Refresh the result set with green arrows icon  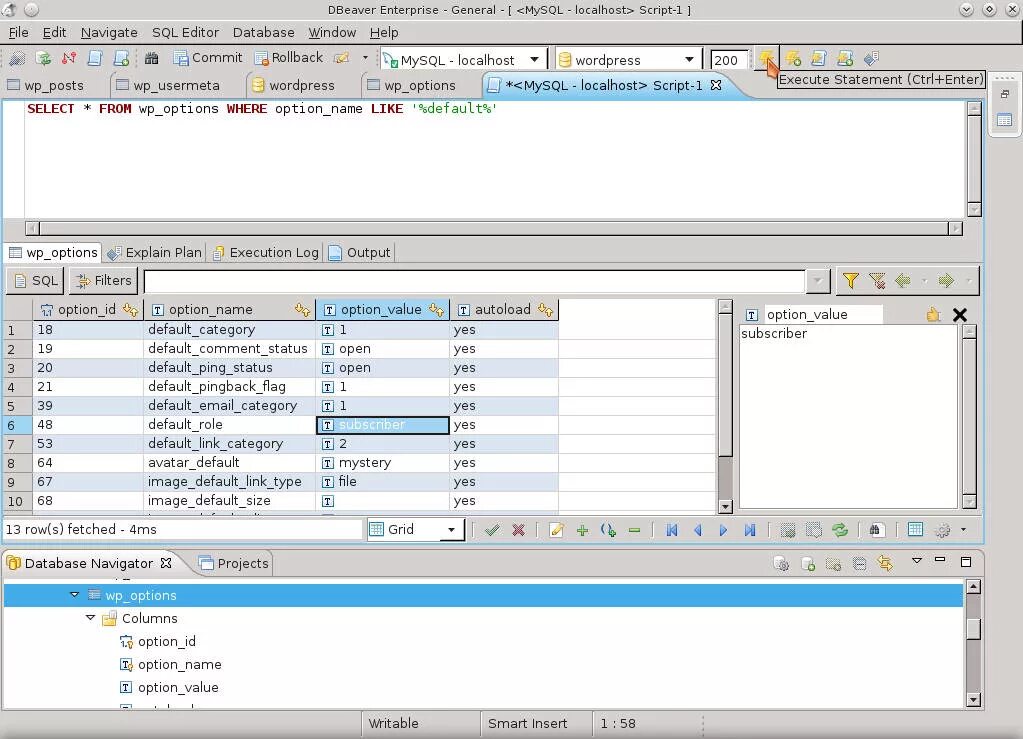tap(840, 530)
